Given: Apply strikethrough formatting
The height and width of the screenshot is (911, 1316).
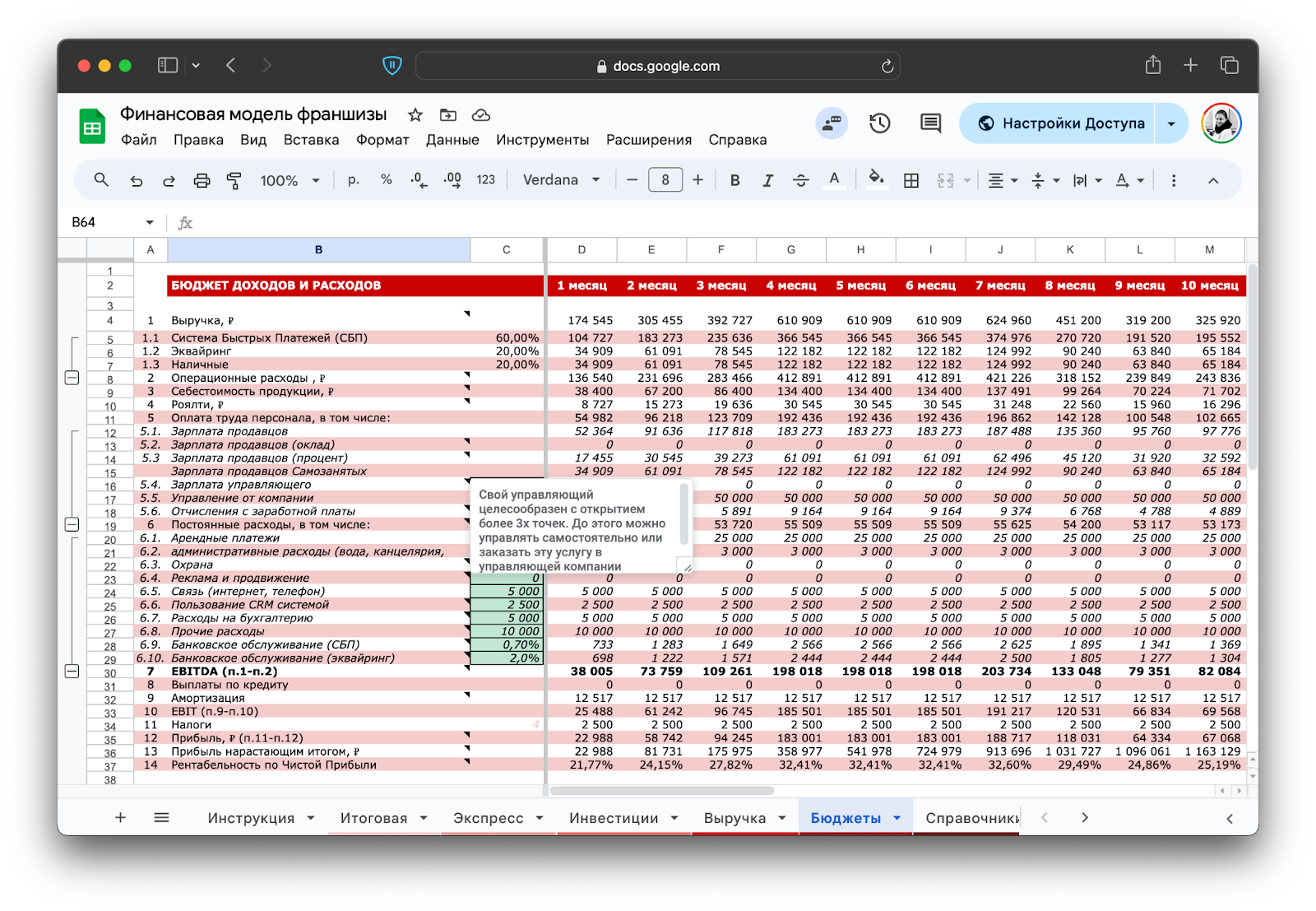Looking at the screenshot, I should 800,180.
